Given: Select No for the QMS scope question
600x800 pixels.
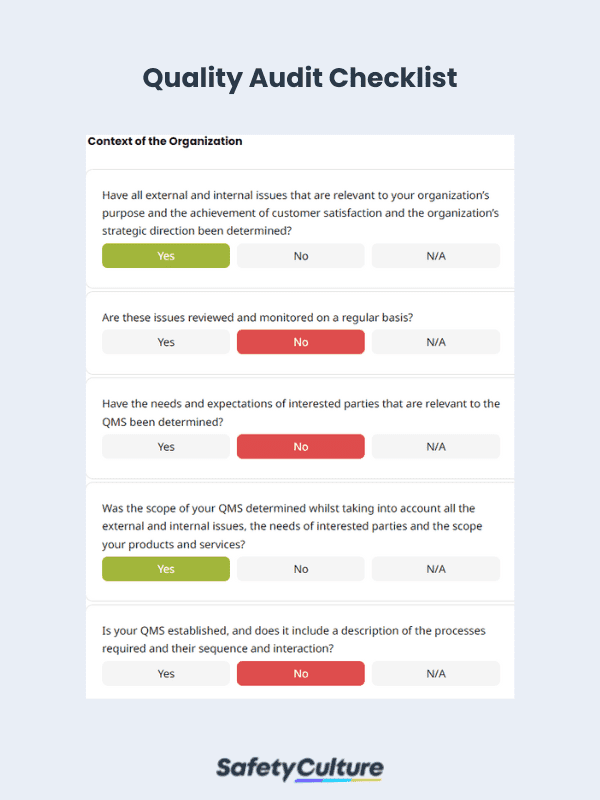Looking at the screenshot, I should [300, 568].
